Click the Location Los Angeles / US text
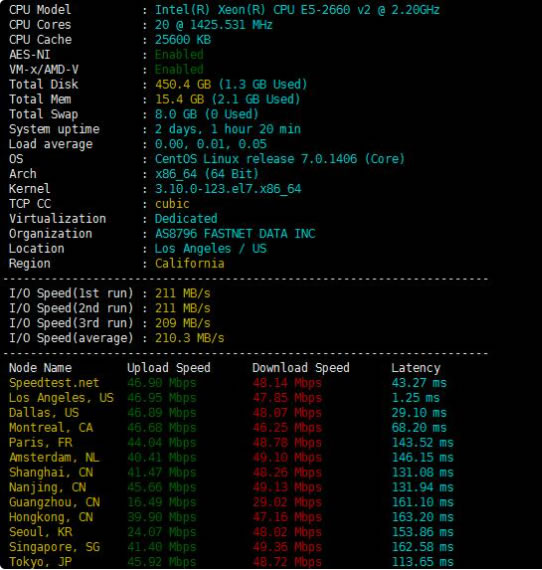The width and height of the screenshot is (542, 570). [x=210, y=249]
